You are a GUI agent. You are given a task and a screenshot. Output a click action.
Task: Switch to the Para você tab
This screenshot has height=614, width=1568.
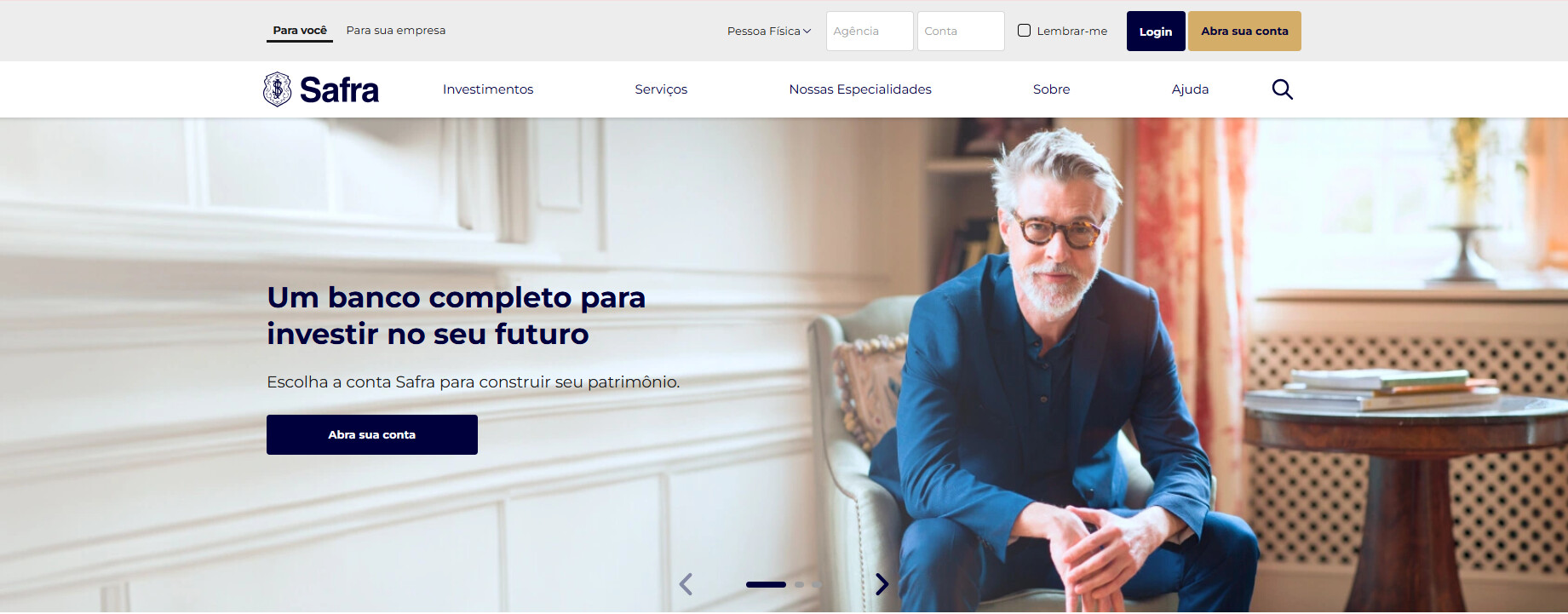300,30
